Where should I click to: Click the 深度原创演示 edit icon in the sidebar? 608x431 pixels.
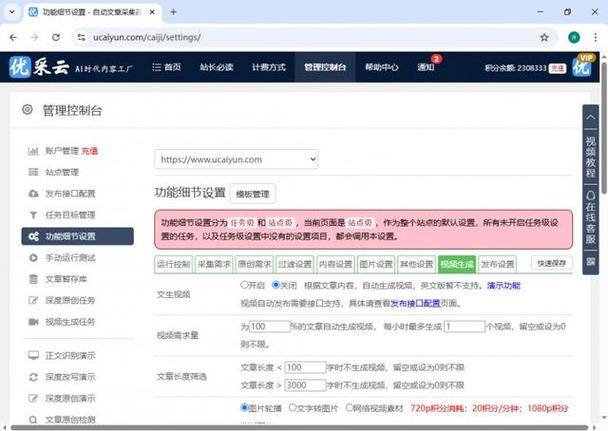(x=33, y=398)
